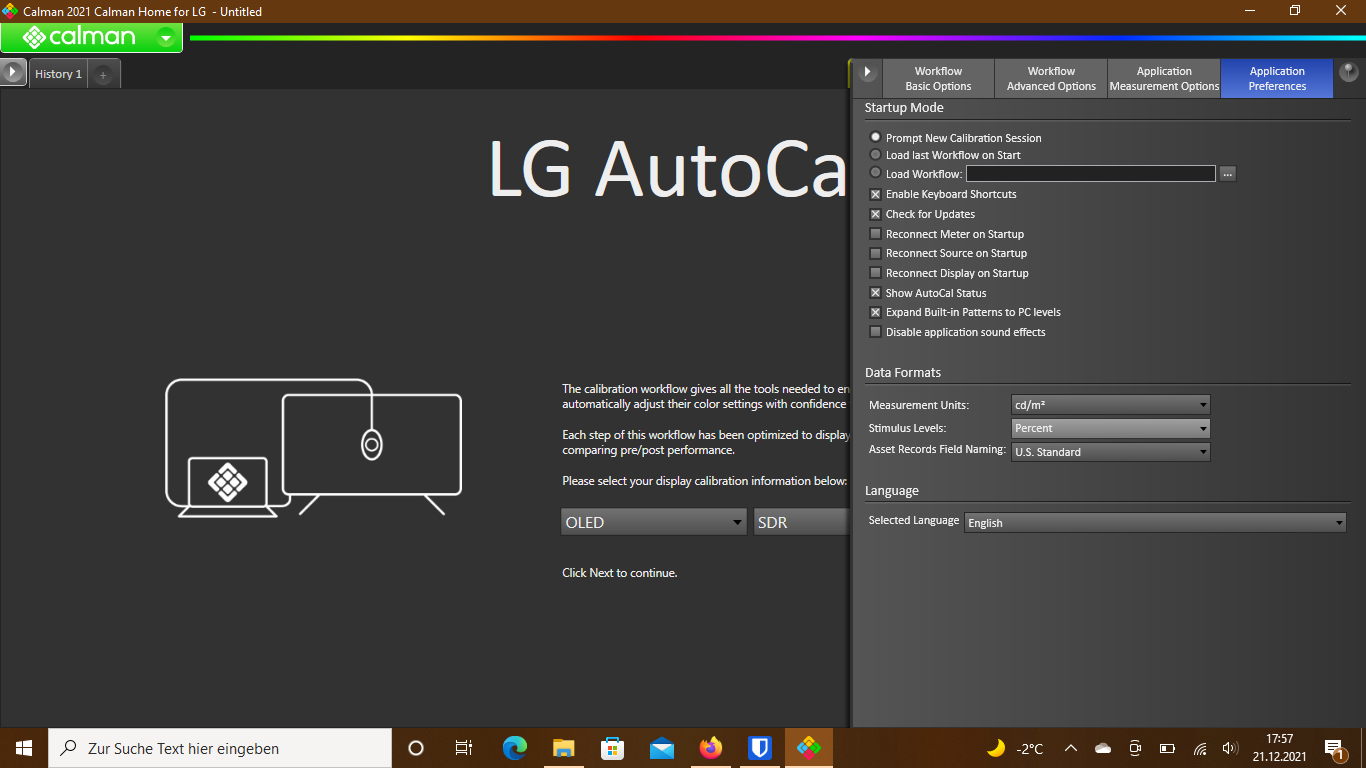Click the 'Selected Language' label
1366x768 pixels.
[914, 520]
